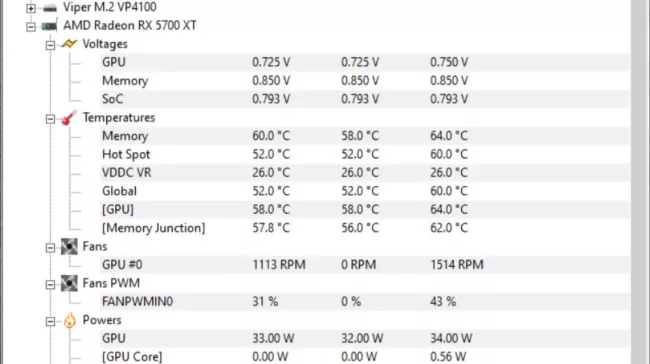Screen dimensions: 650x364
Task: Select the Temperatures group label
Action: 119,117
